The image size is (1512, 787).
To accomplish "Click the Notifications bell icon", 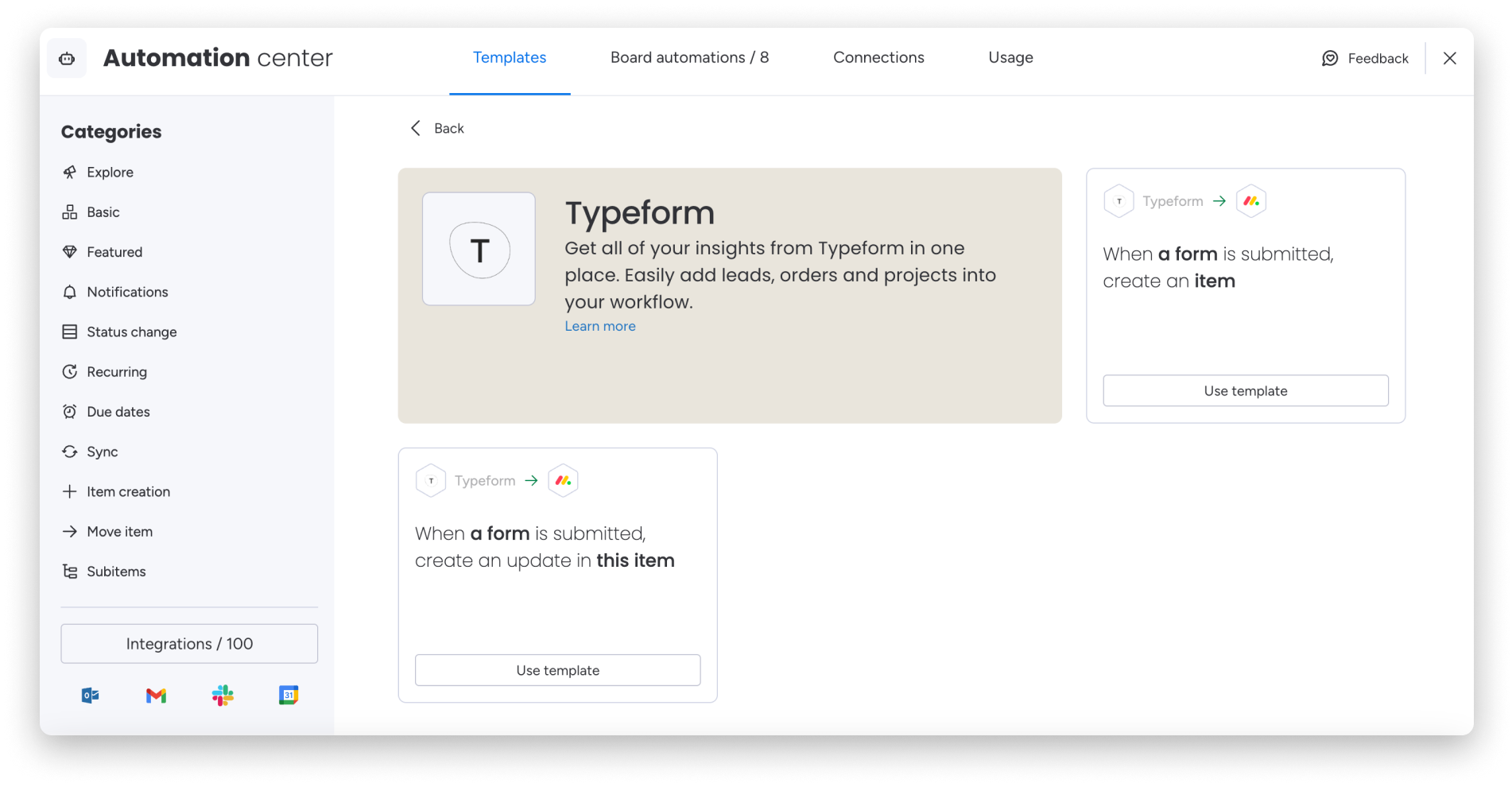I will pyautogui.click(x=70, y=292).
